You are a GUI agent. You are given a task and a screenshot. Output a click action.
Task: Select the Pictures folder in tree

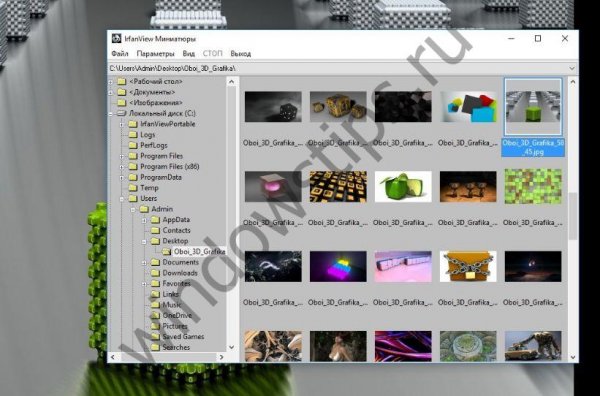[175, 326]
